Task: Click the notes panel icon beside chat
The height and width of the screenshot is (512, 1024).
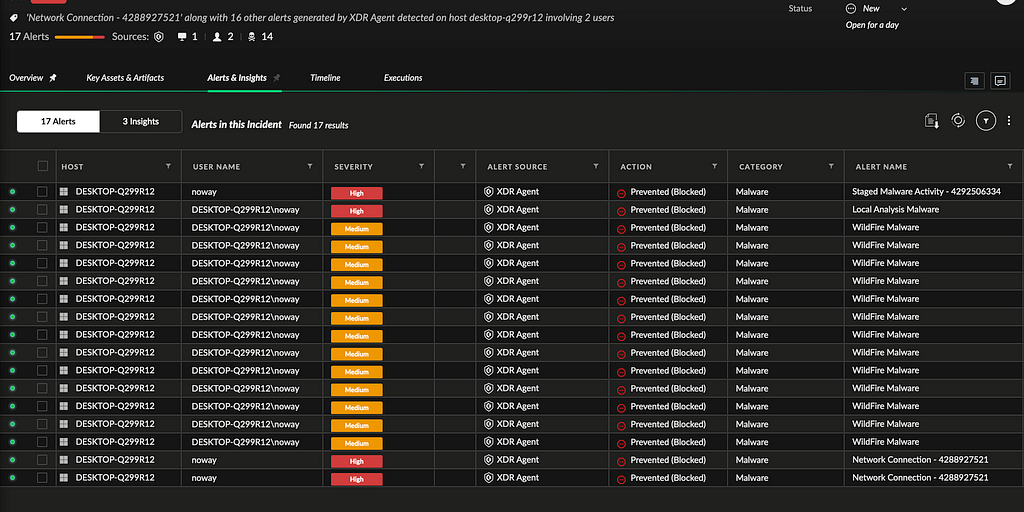Action: (x=974, y=81)
